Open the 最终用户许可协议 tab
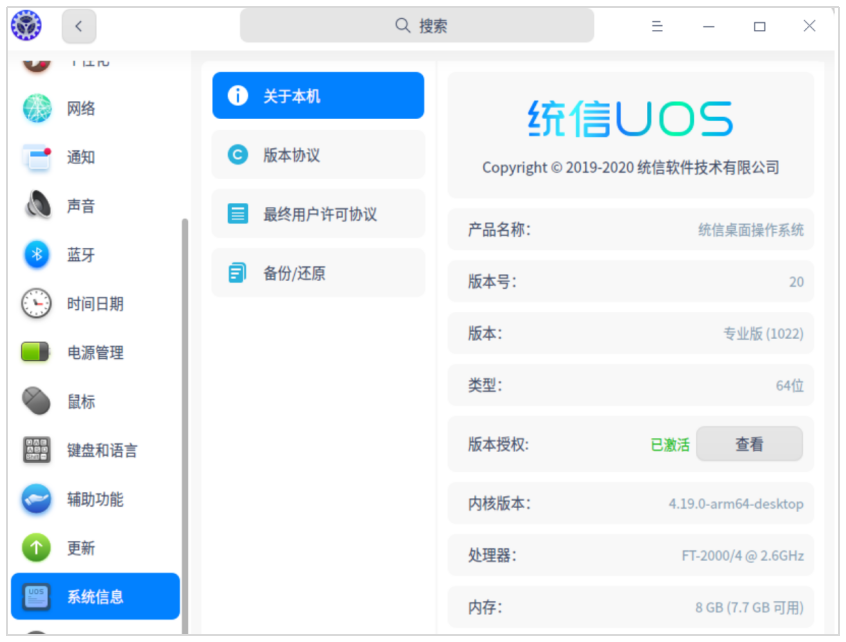 (318, 214)
